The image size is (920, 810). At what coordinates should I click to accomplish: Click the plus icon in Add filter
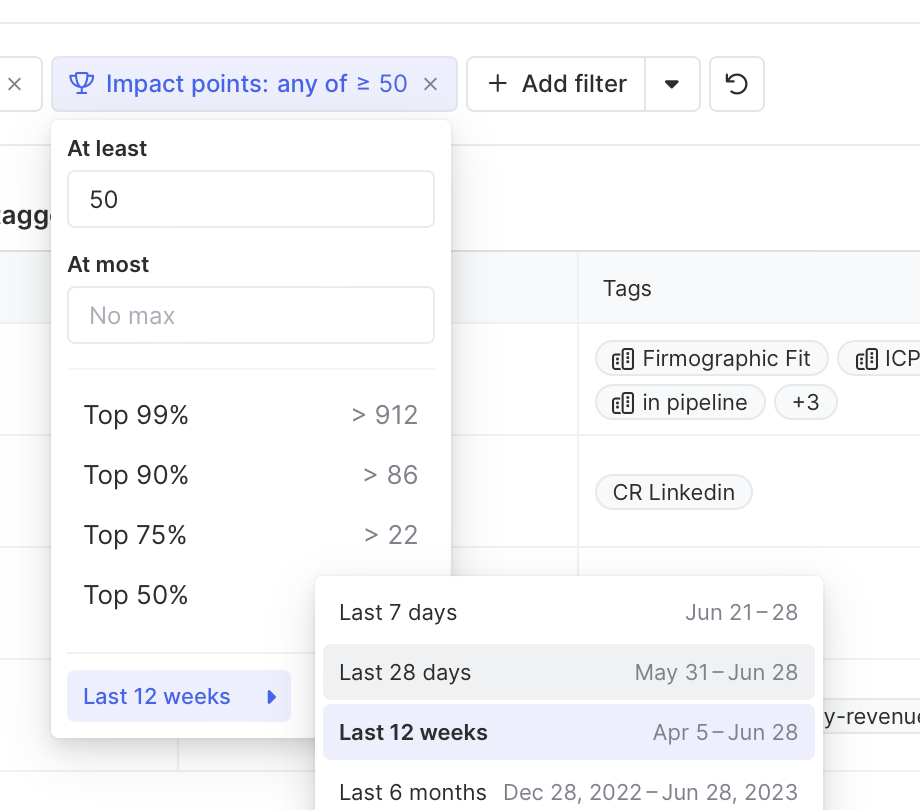[498, 83]
